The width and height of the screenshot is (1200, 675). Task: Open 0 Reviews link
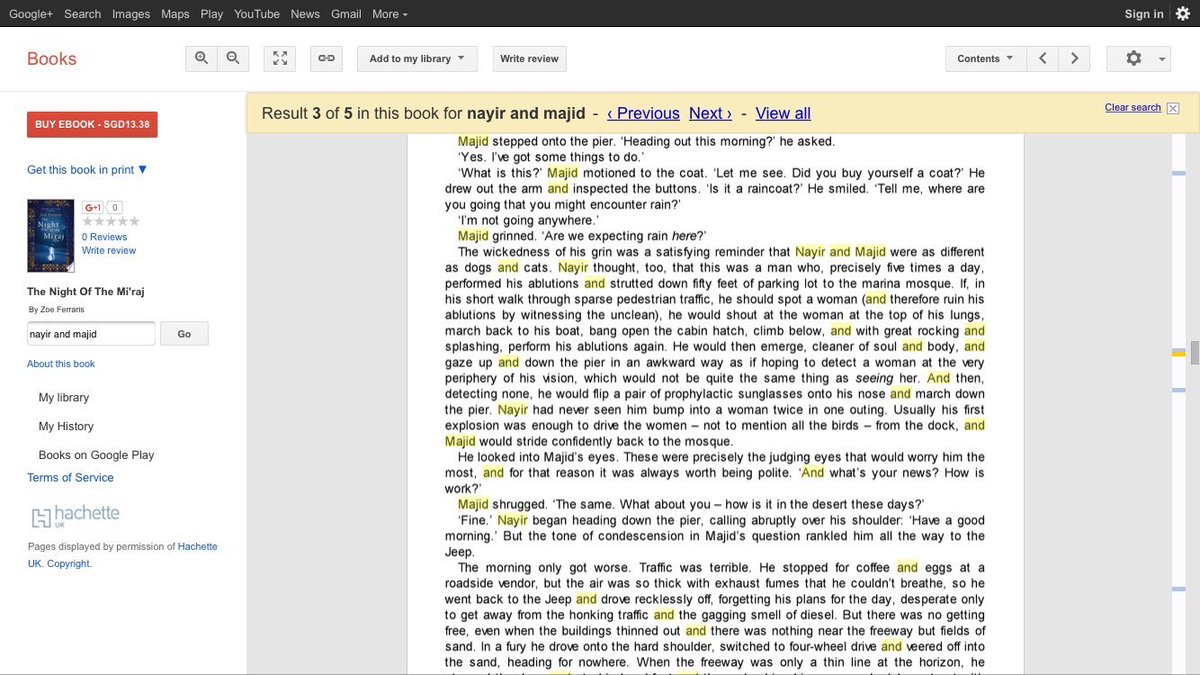click(104, 237)
